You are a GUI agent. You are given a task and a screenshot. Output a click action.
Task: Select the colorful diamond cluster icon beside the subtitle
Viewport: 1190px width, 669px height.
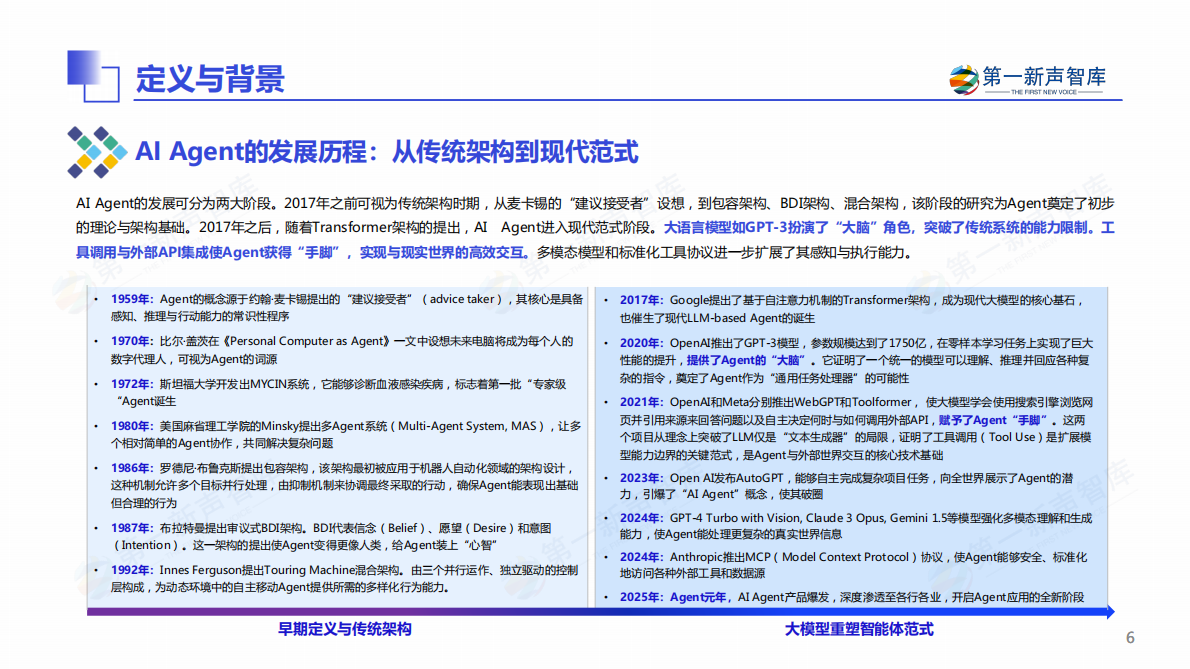coord(96,150)
